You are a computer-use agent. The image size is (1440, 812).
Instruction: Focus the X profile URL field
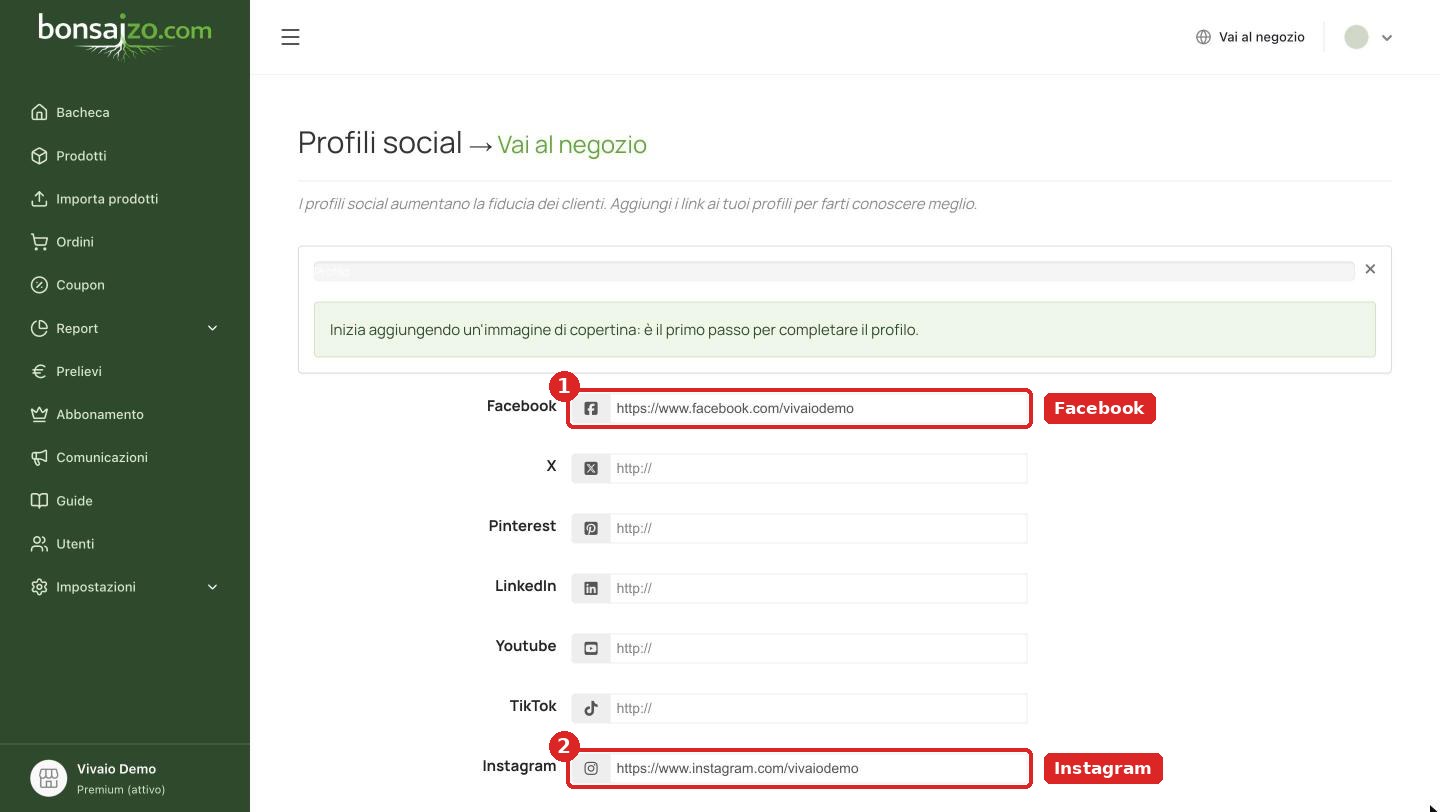[819, 468]
